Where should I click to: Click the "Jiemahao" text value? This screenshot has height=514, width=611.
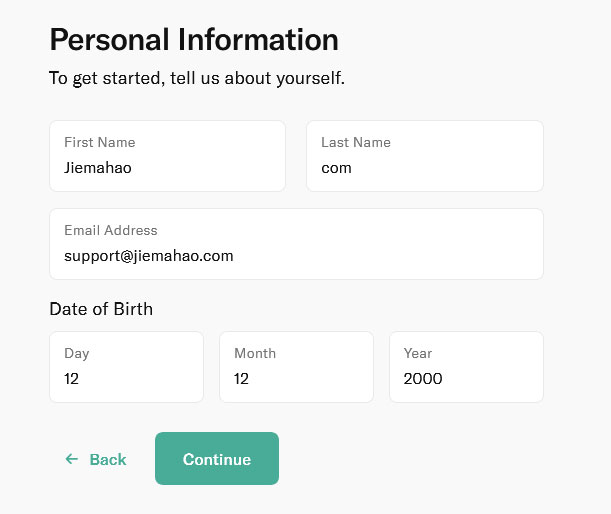[98, 168]
